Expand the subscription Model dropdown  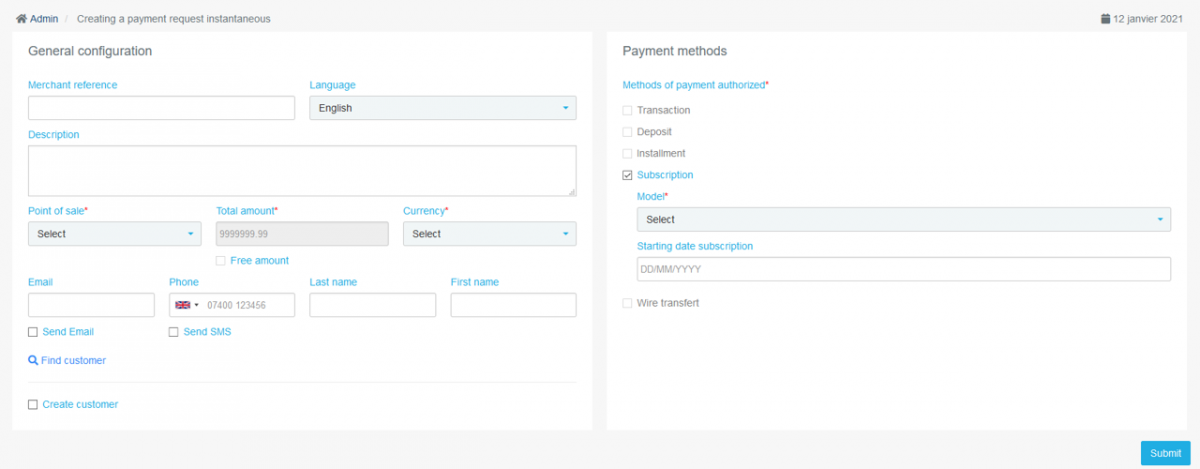pos(904,219)
